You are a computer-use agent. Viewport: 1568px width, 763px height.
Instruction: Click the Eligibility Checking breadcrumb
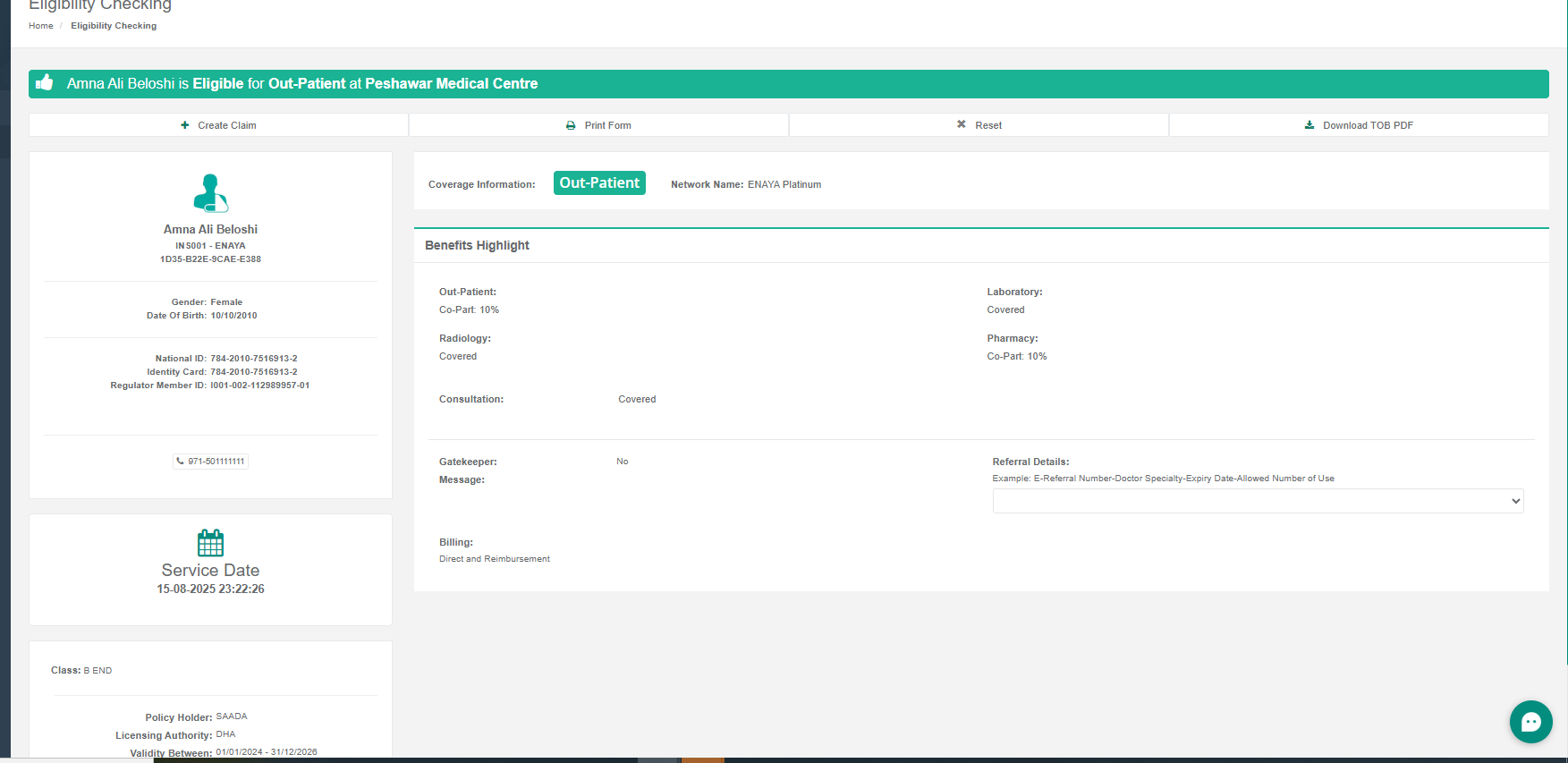point(114,26)
